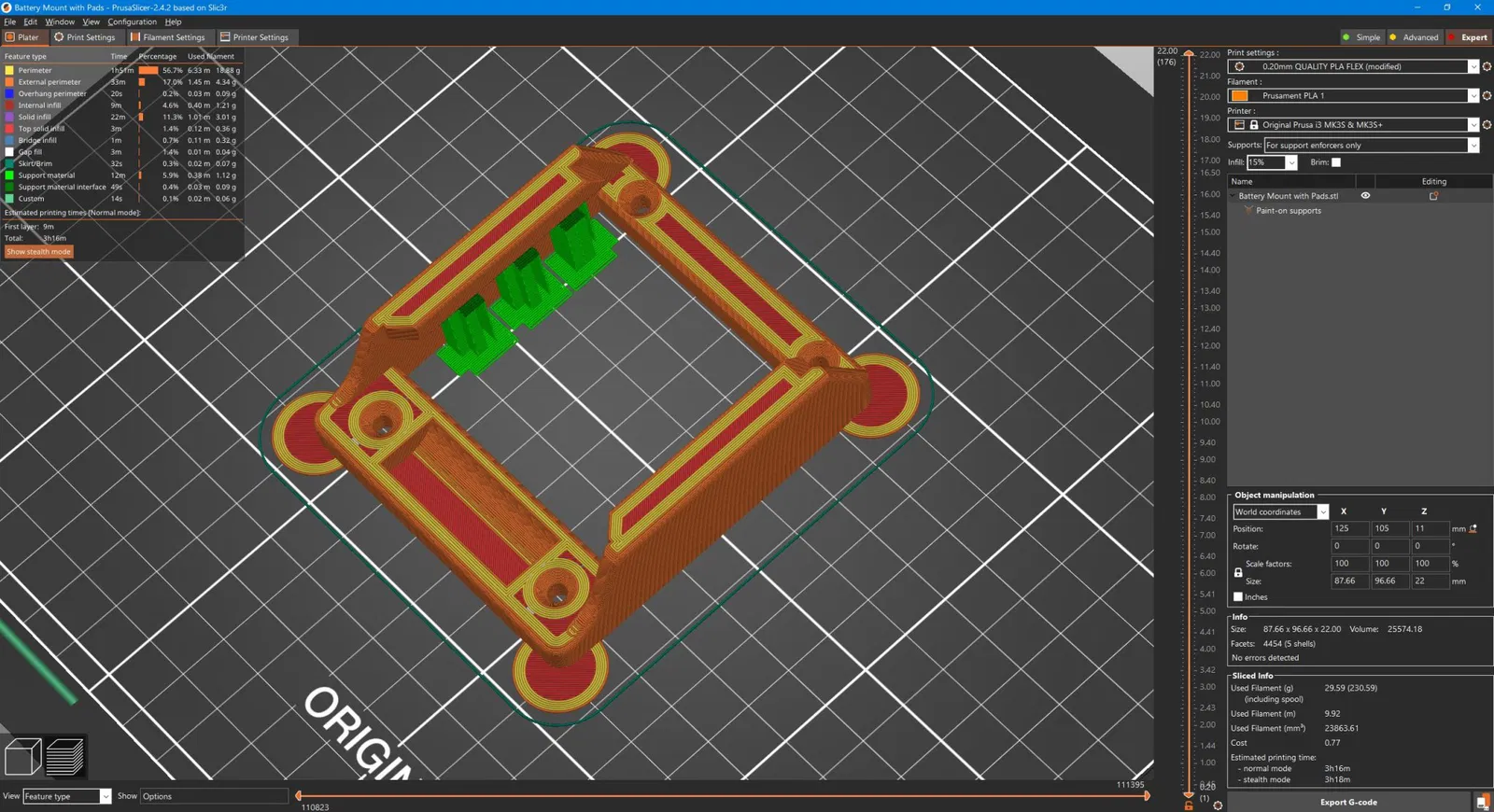This screenshot has width=1494, height=812.
Task: Open the File menu
Action: tap(9, 21)
